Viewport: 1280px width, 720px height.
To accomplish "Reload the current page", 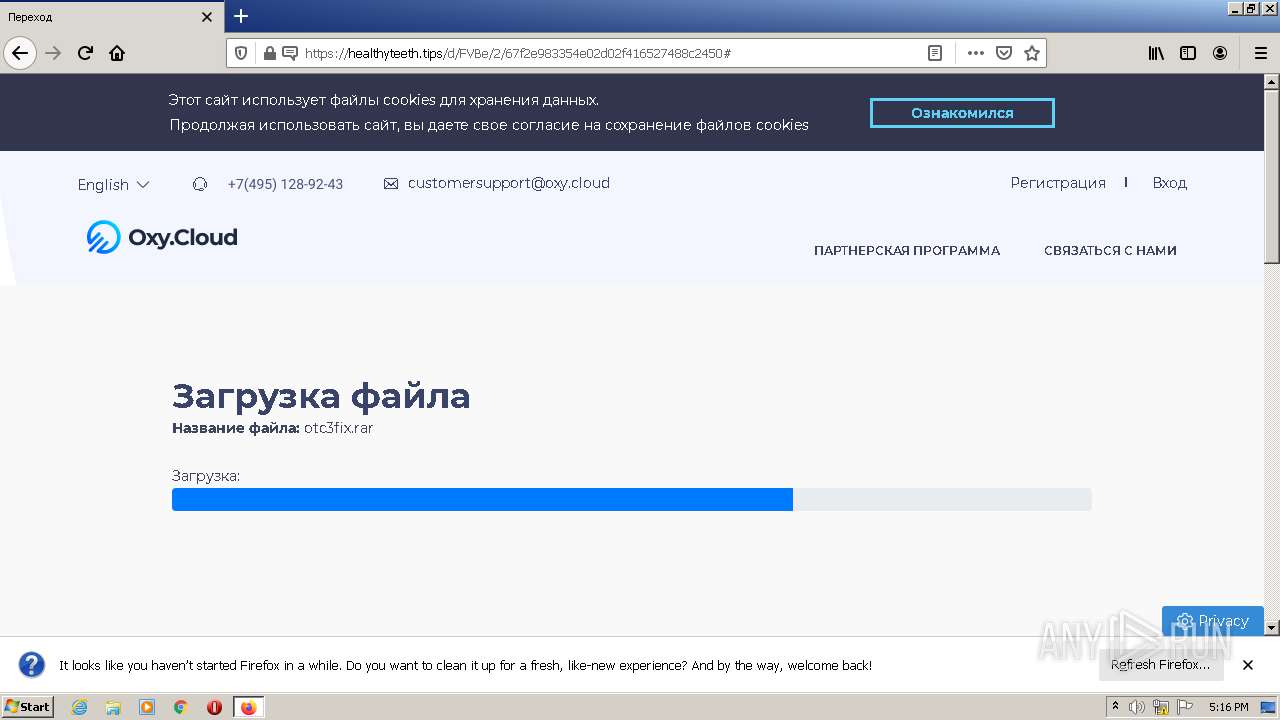I will [86, 53].
